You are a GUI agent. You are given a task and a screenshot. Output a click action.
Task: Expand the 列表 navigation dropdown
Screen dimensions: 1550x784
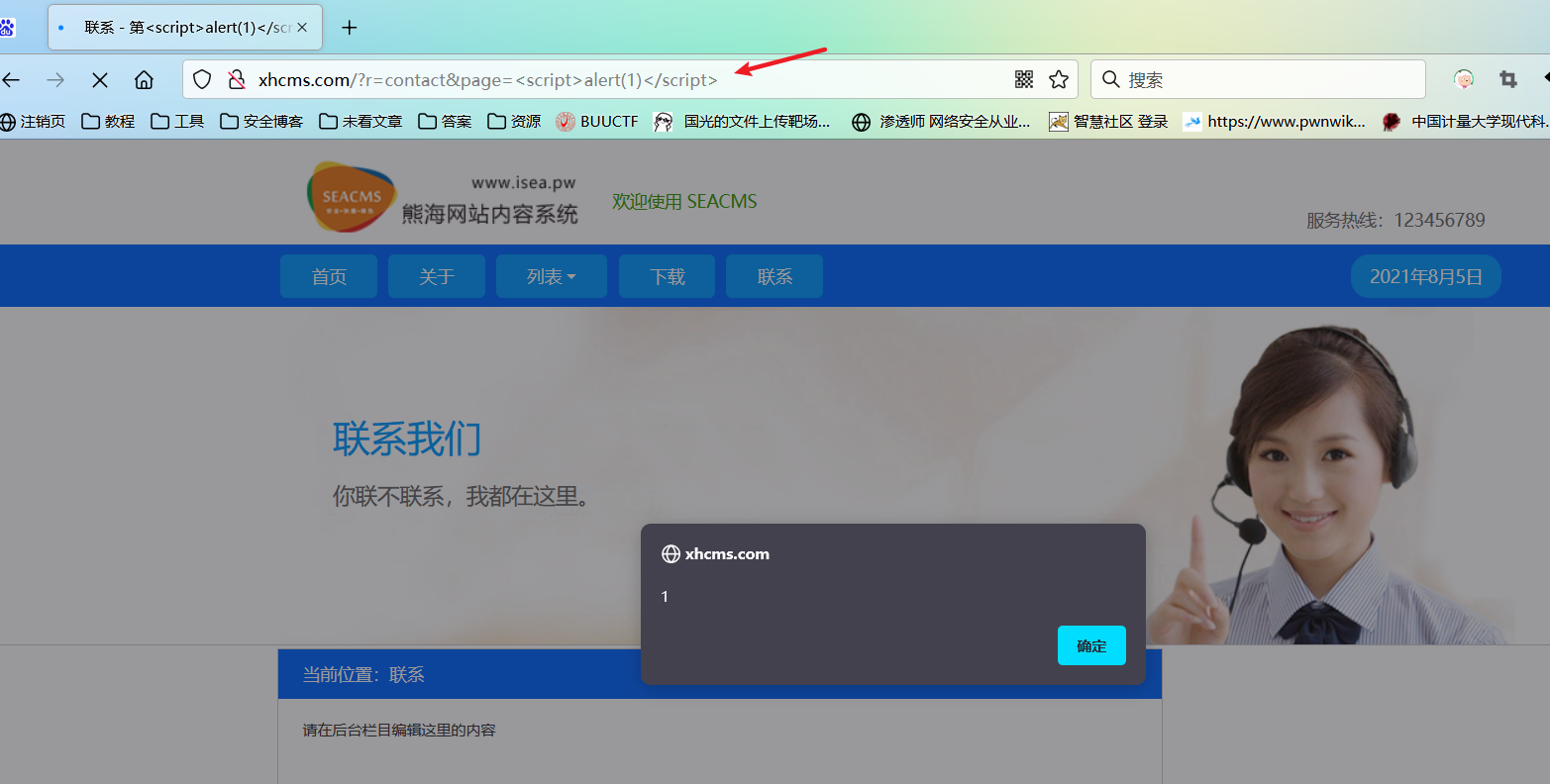click(x=552, y=276)
